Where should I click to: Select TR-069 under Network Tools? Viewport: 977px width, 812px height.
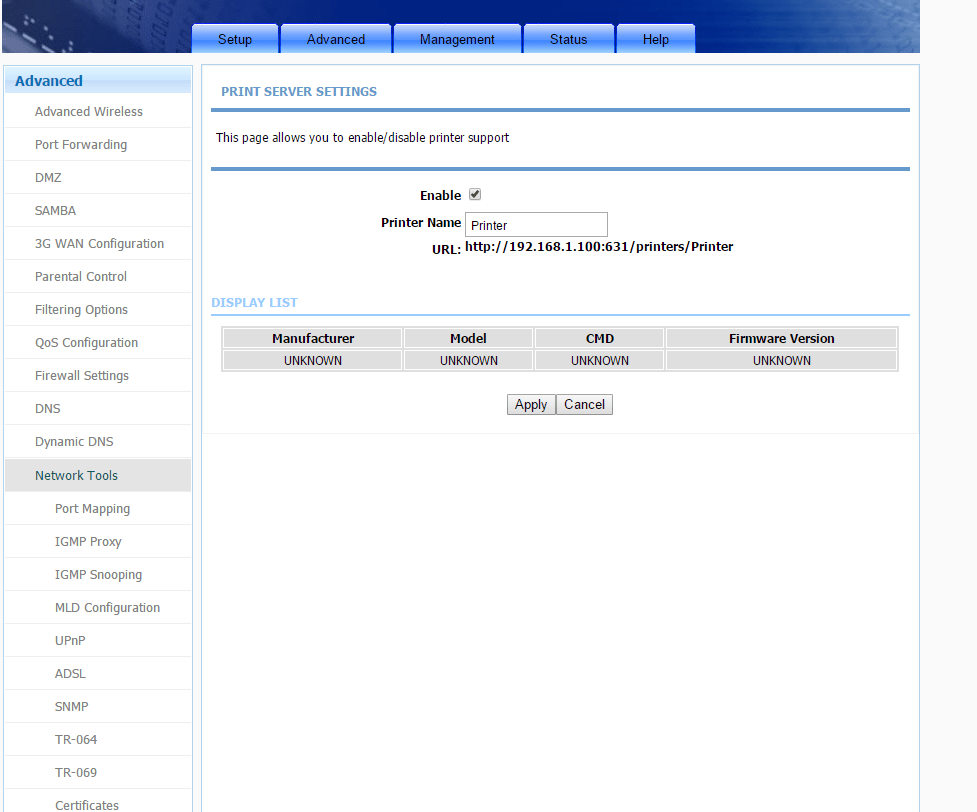coord(76,773)
